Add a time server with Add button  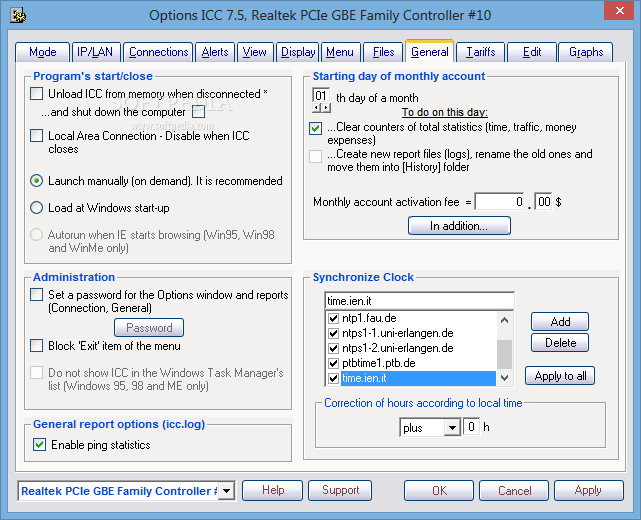(560, 322)
